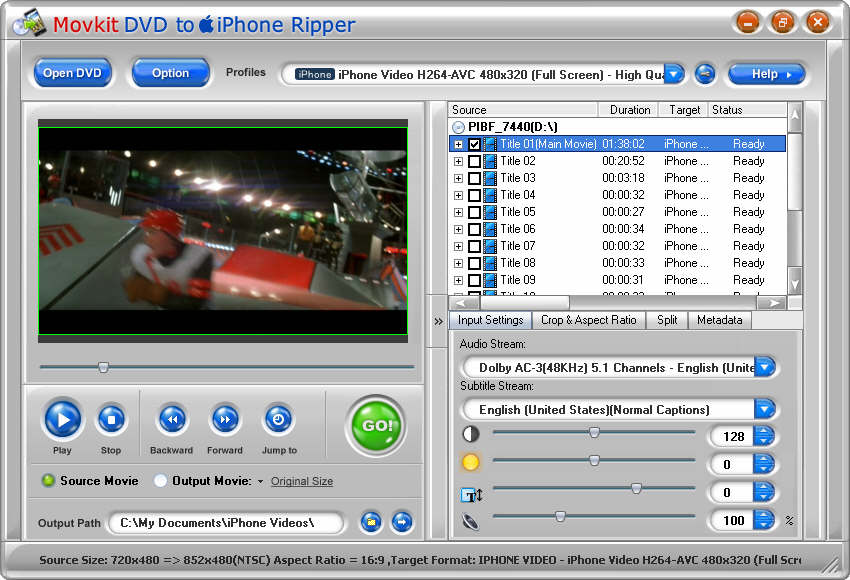Screen dimensions: 850x580
Task: Click the Target column header
Action: click(x=684, y=109)
